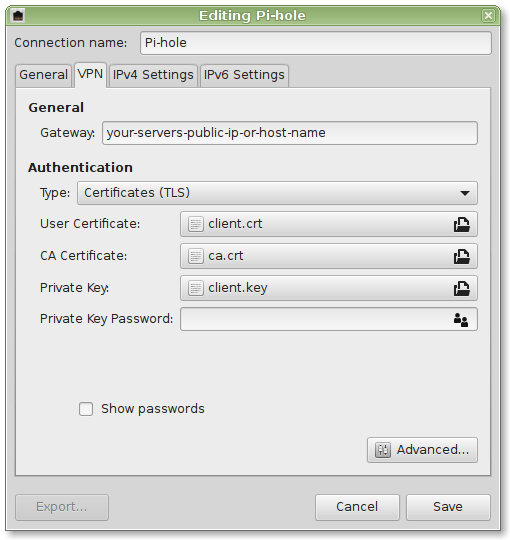Click the arrow on the Certificates (TLS) combo box
Screen dimensions: 510x540
(465, 193)
